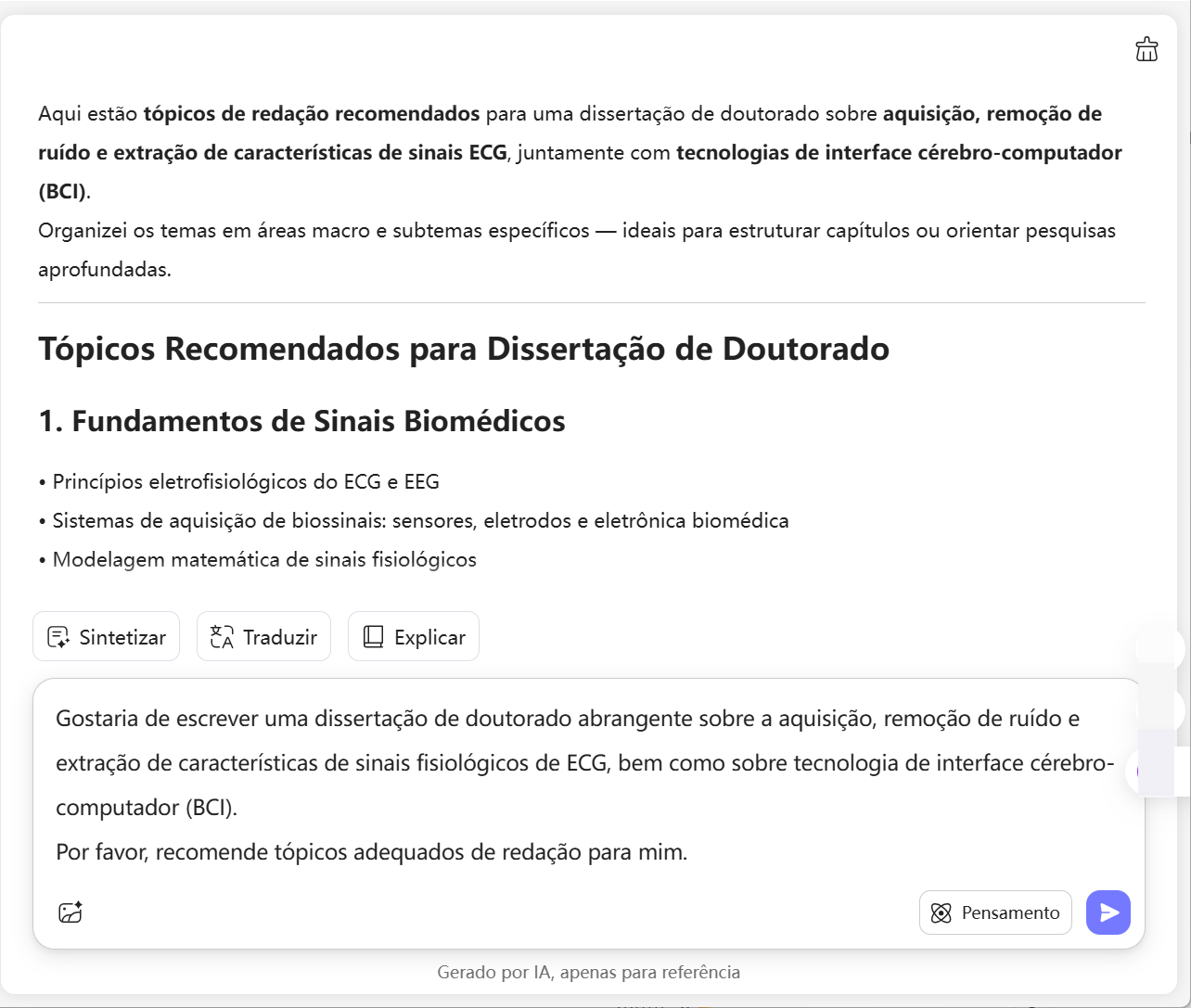The image size is (1191, 1008).
Task: Click the sentence starting 'Organizei os temas em áreas macro'
Action: click(577, 250)
